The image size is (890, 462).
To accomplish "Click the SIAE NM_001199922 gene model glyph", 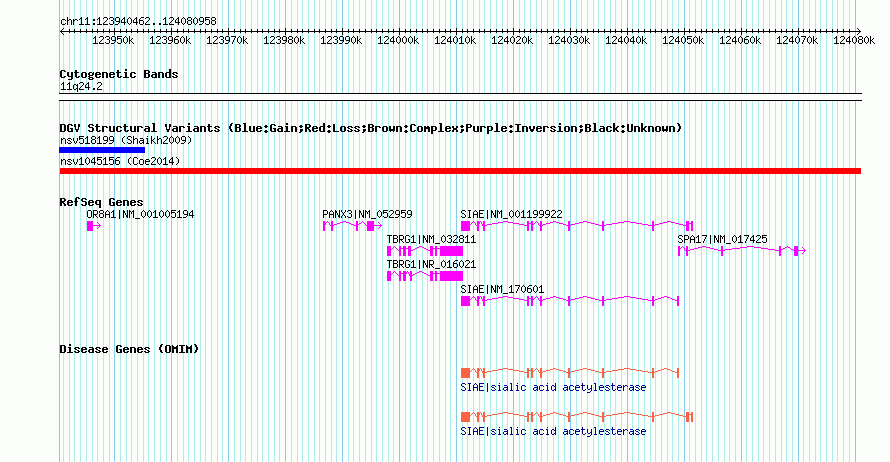I will point(577,226).
